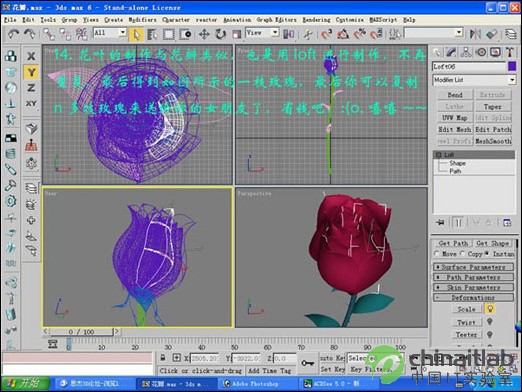Open the Modify panel tab icon
This screenshot has height=392, width=522.
(451, 52)
